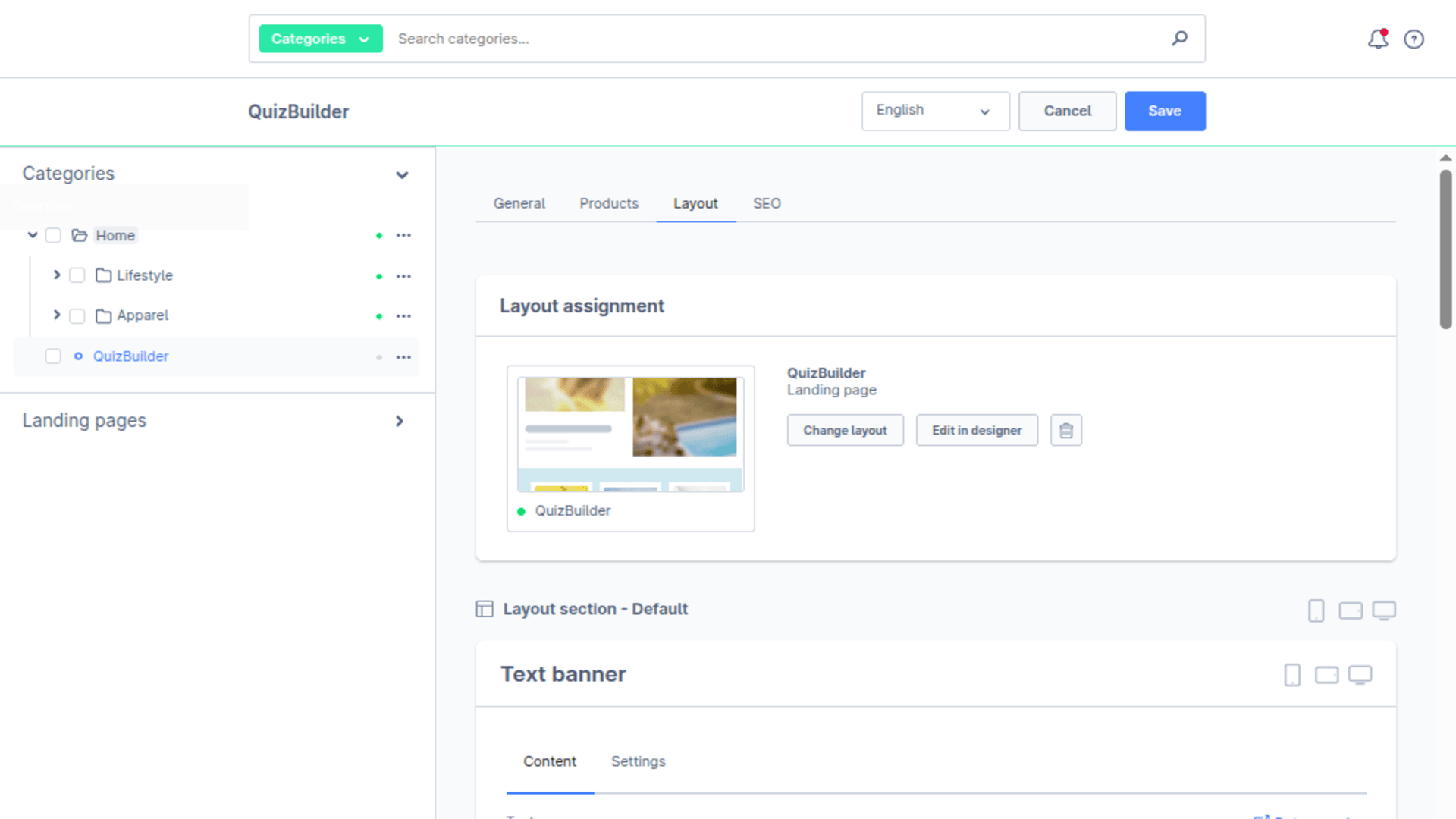Select tablet view icon in Text banner
Viewport: 1456px width, 819px height.
[1326, 675]
